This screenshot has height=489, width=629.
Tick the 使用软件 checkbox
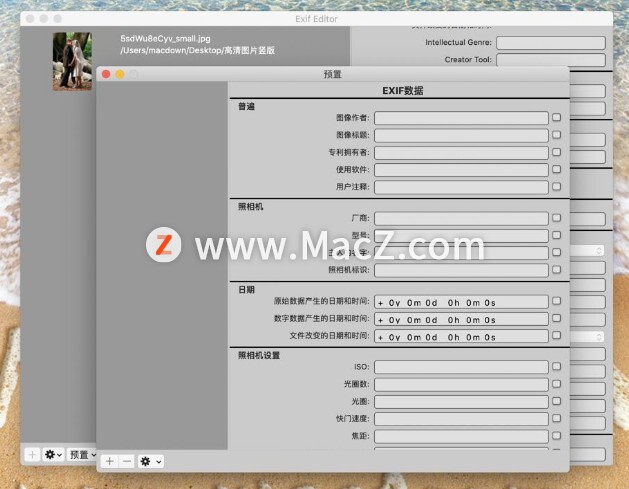coord(556,169)
